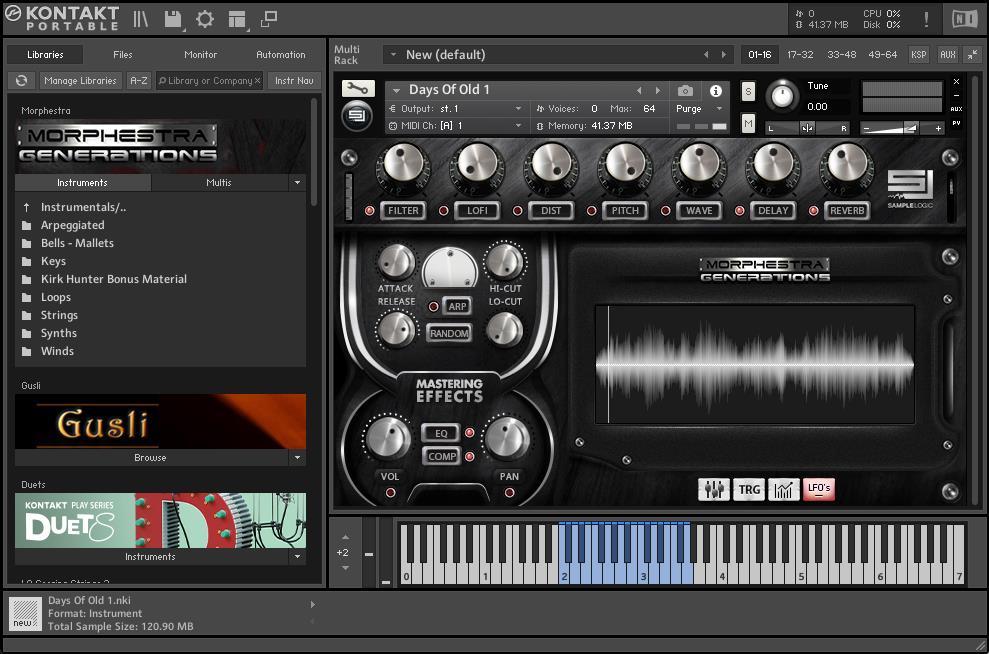Open the Purge dropdown menu
The image size is (989, 654).
click(698, 109)
